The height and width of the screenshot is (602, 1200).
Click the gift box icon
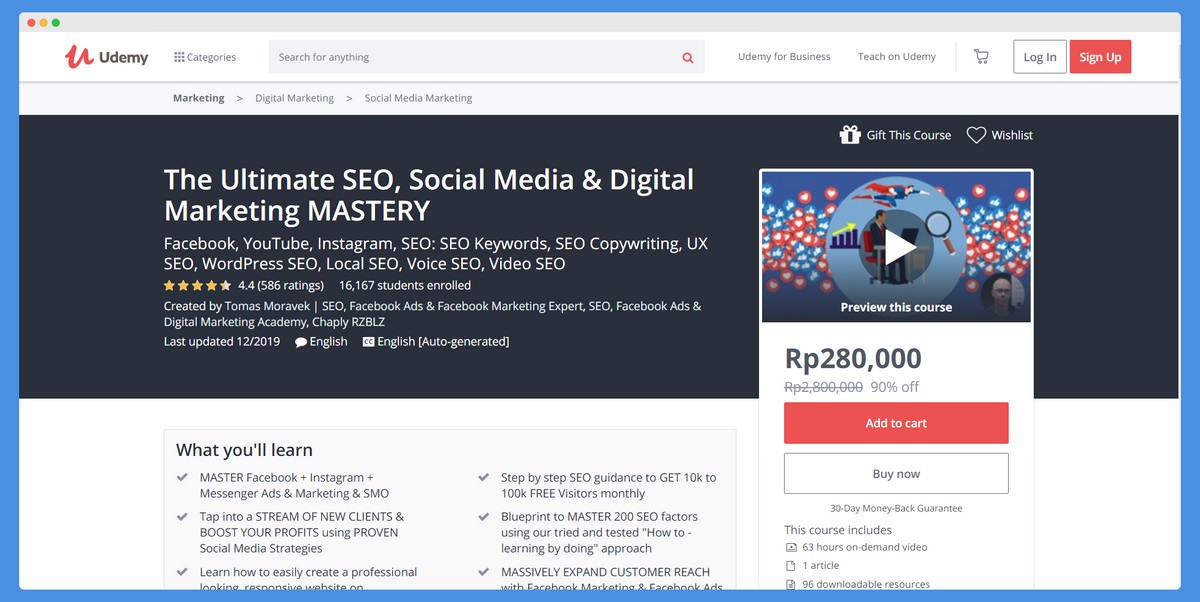850,135
